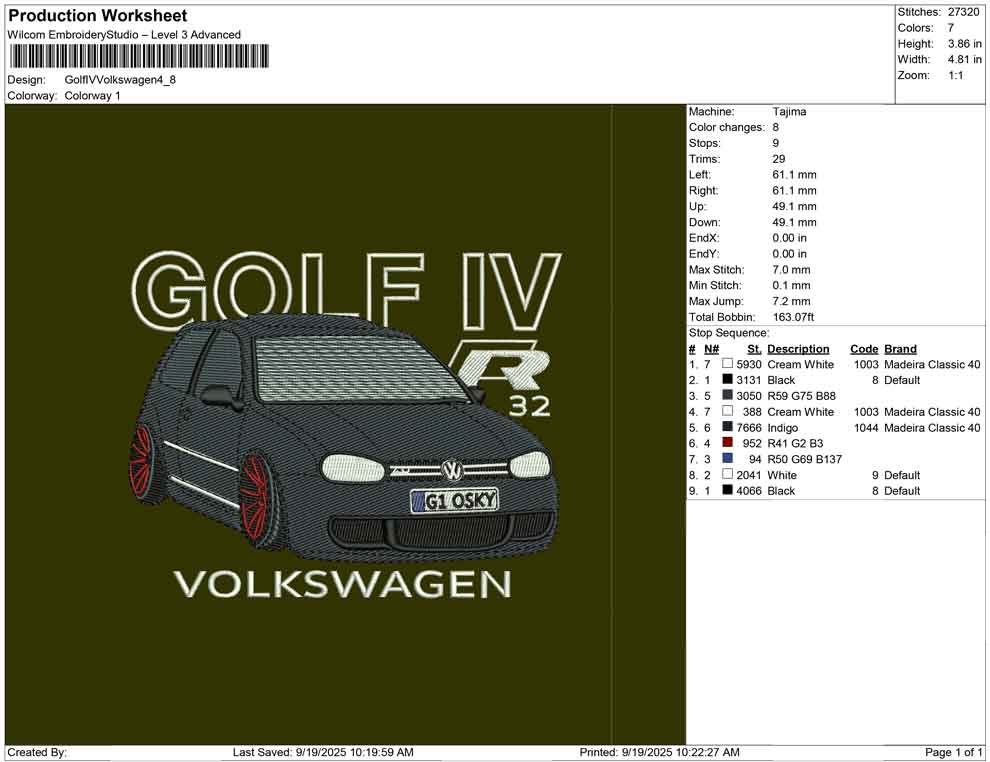990x762 pixels.
Task: Select the blue R50 G69 B137 swatch
Action: point(728,460)
